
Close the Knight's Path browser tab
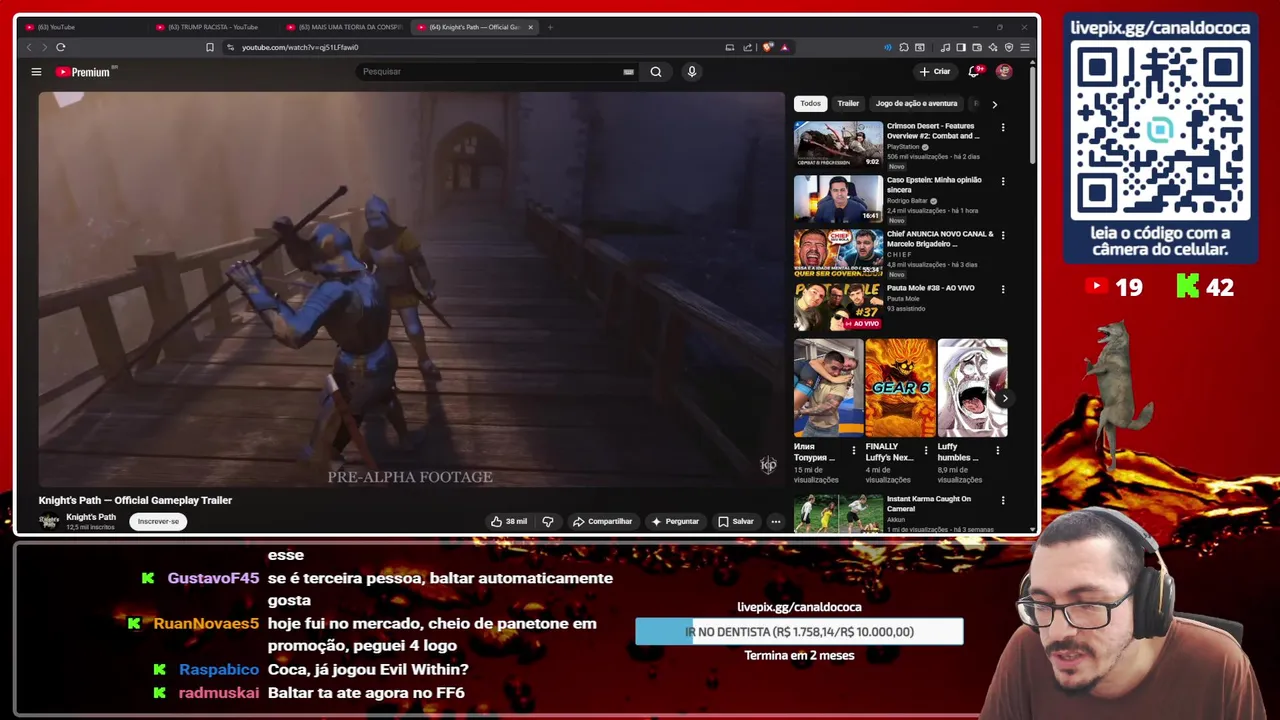click(x=531, y=27)
